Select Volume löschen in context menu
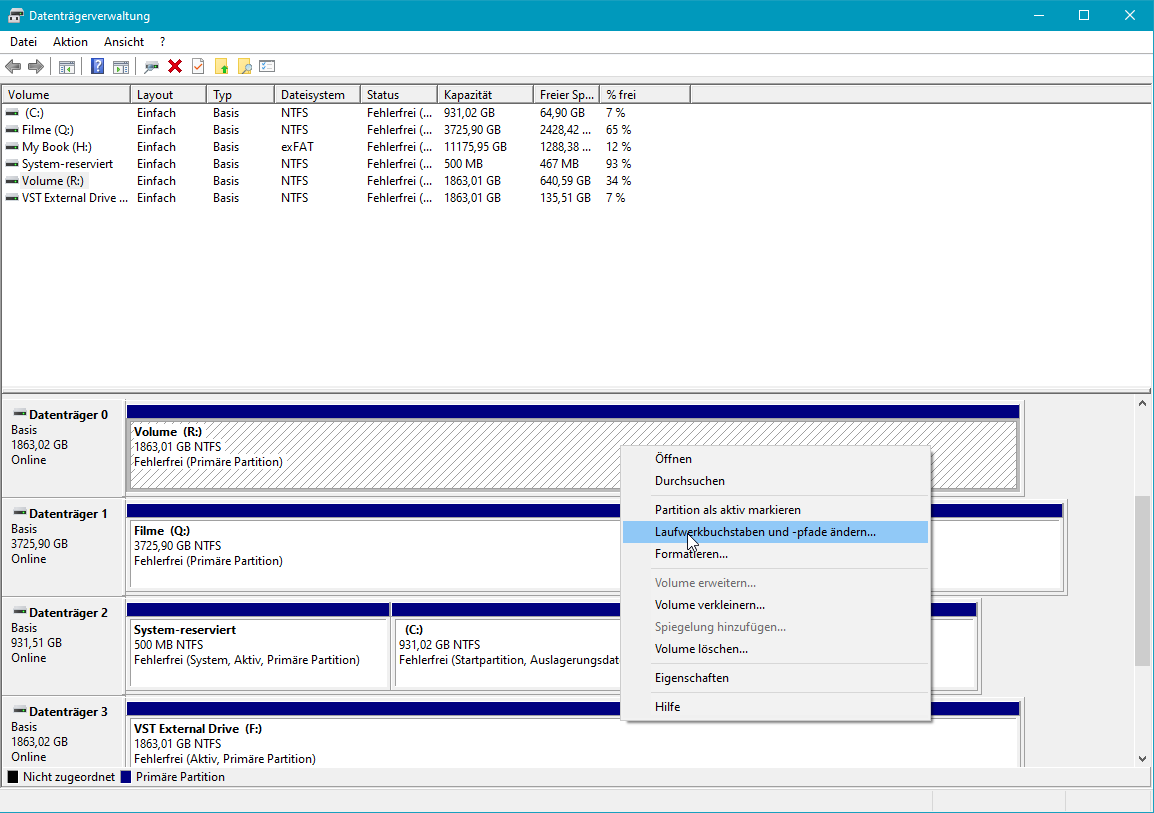The height and width of the screenshot is (813, 1154). tap(775, 649)
